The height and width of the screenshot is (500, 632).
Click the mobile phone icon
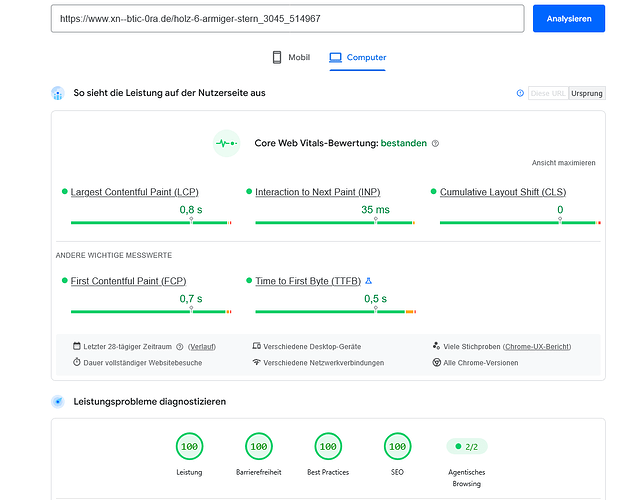pos(277,57)
